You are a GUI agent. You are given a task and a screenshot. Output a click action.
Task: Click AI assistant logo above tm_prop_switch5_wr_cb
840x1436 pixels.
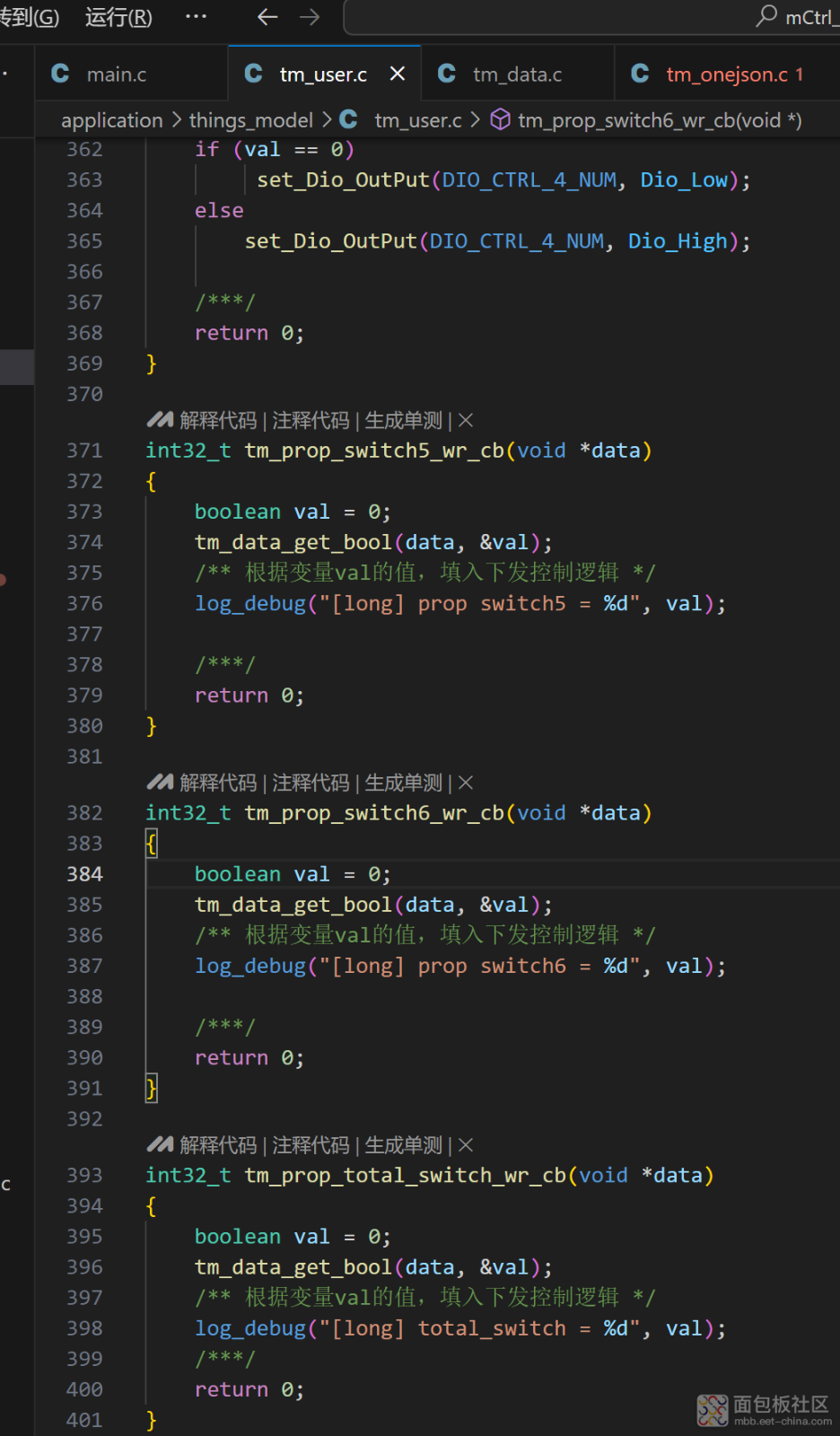tap(160, 420)
